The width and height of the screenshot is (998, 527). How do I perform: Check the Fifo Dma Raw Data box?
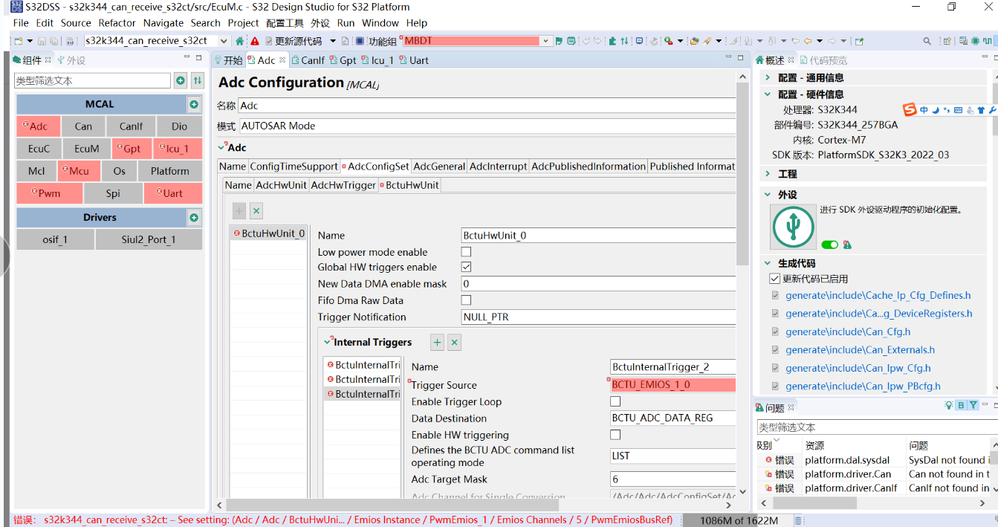(x=466, y=300)
